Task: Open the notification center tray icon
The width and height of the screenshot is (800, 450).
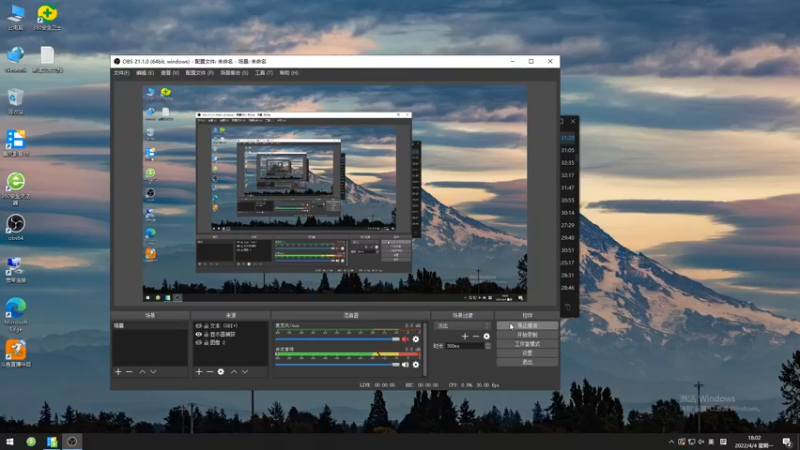Action: click(787, 442)
